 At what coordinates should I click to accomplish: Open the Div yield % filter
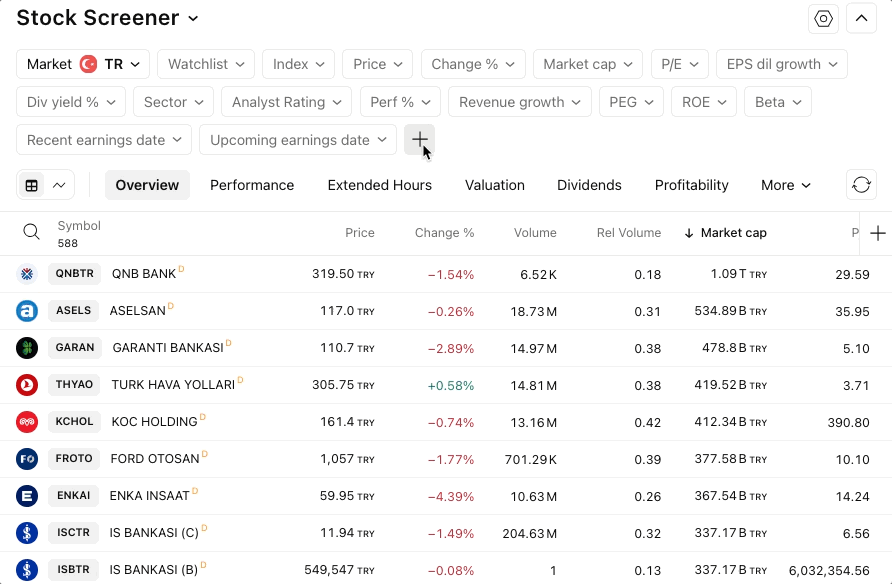71,102
